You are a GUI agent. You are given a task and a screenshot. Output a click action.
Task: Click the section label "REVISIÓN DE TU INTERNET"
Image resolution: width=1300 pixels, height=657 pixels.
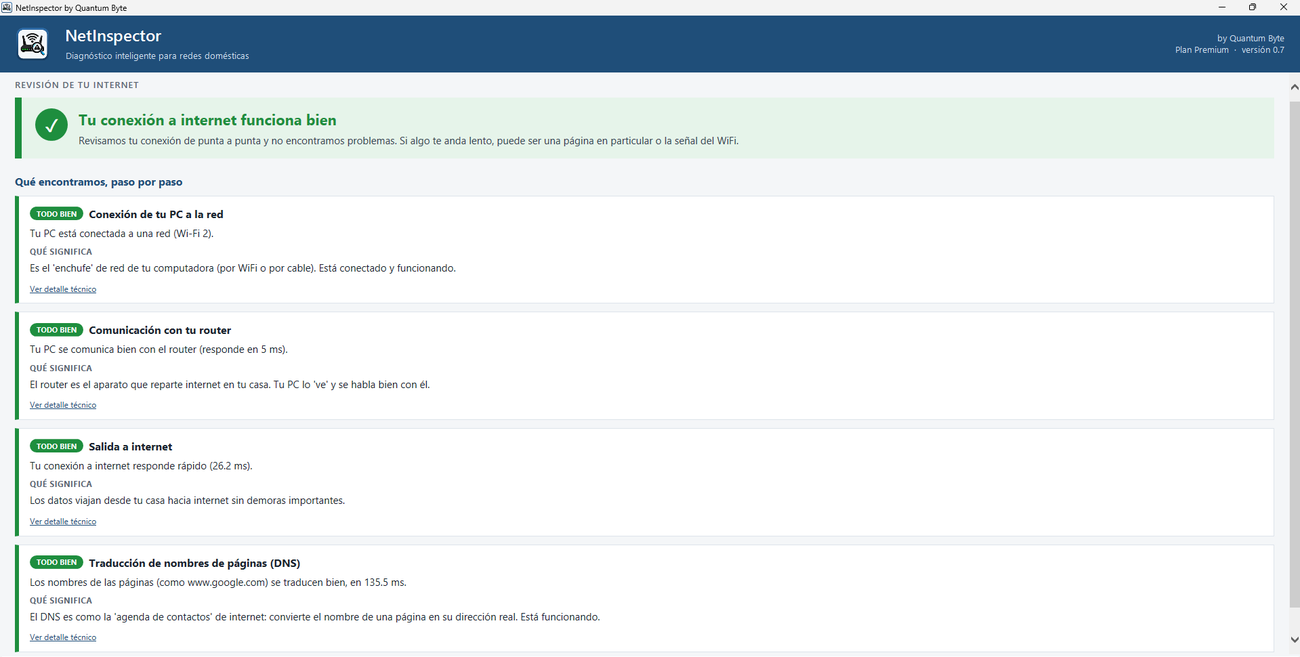point(77,85)
